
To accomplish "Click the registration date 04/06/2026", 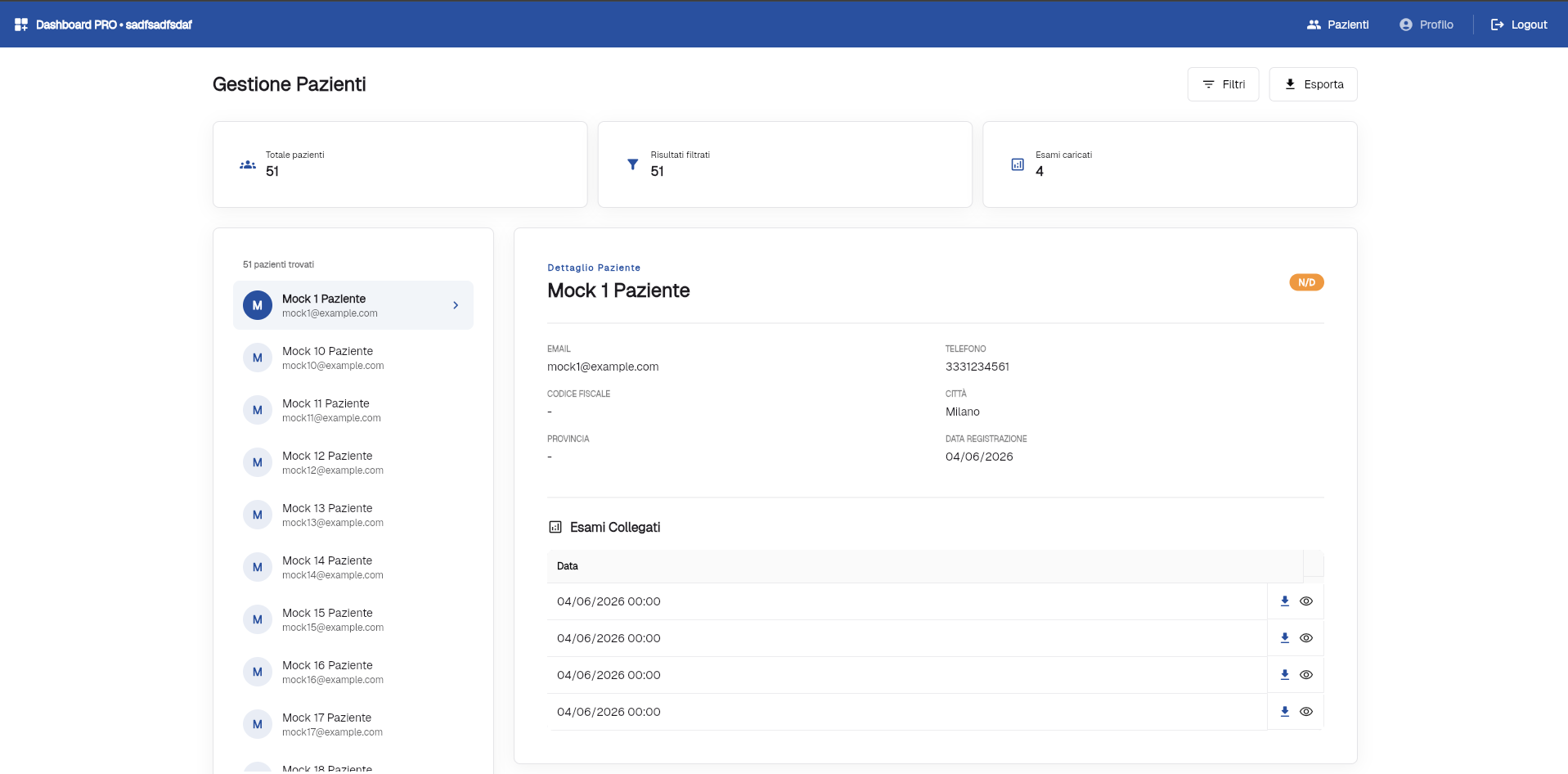I will coord(979,457).
